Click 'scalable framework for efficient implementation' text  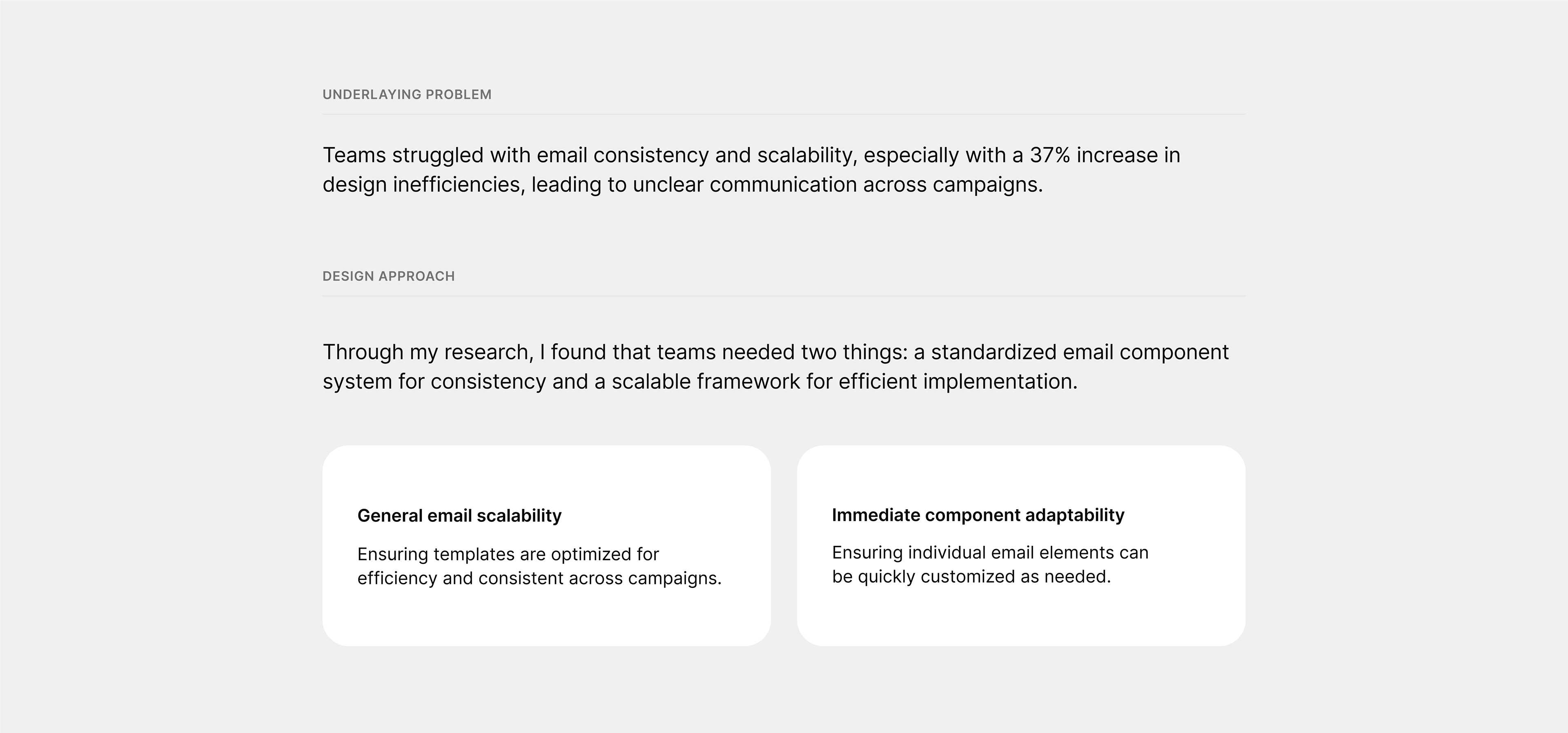[x=844, y=382]
